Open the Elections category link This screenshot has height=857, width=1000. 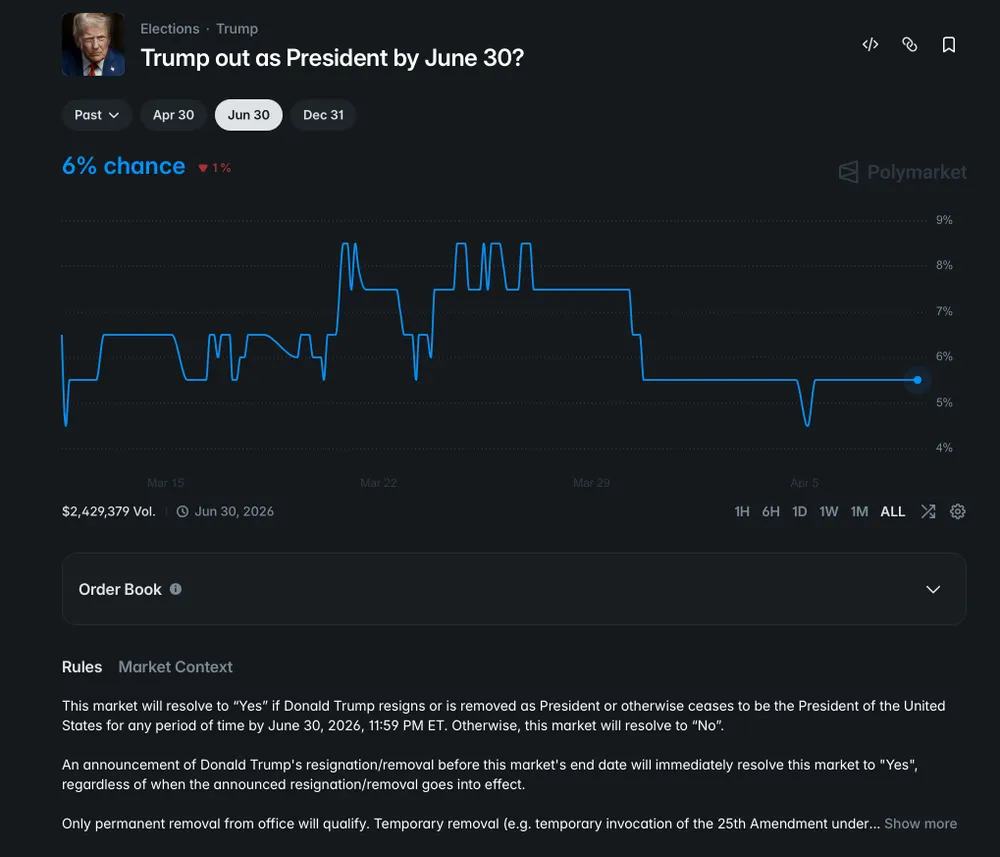(x=169, y=29)
